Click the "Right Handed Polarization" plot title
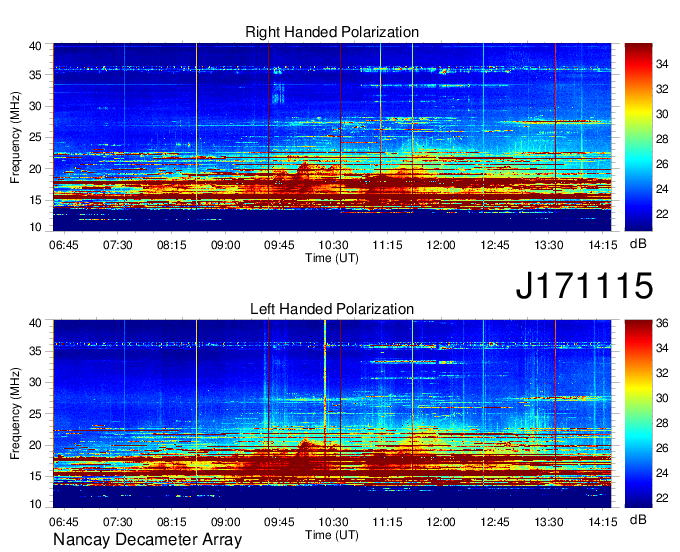 pos(332,32)
